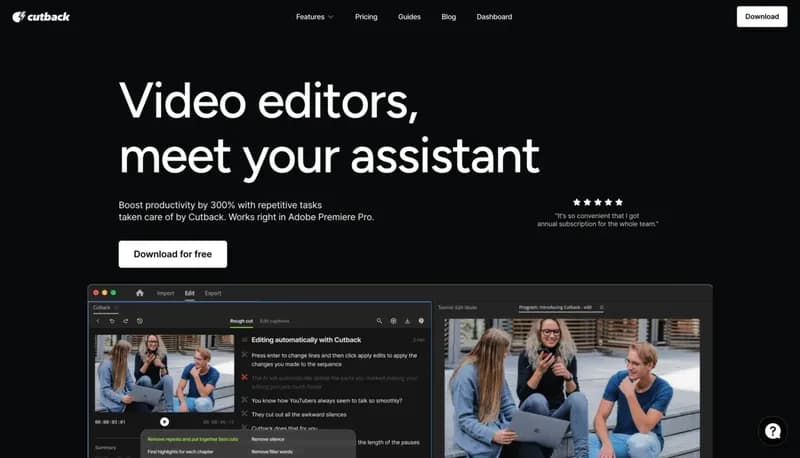The image size is (800, 458).
Task: Select the Rough cut tab
Action: click(x=241, y=321)
